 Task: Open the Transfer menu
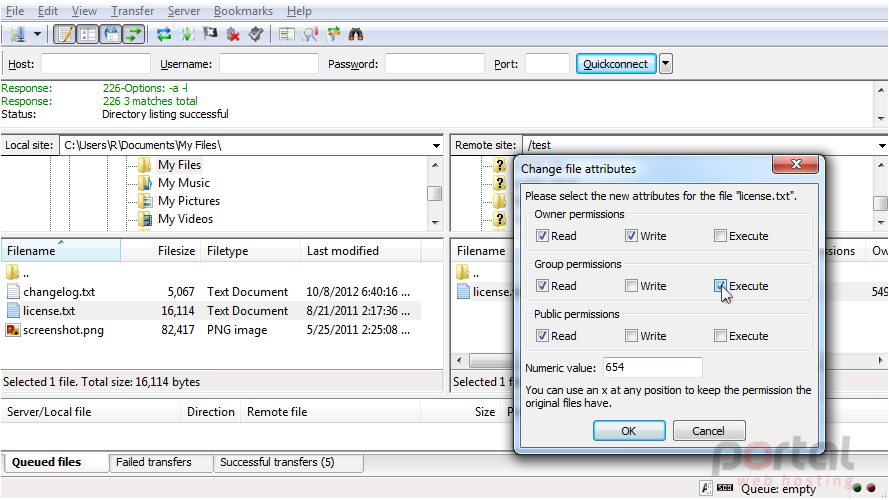[132, 11]
